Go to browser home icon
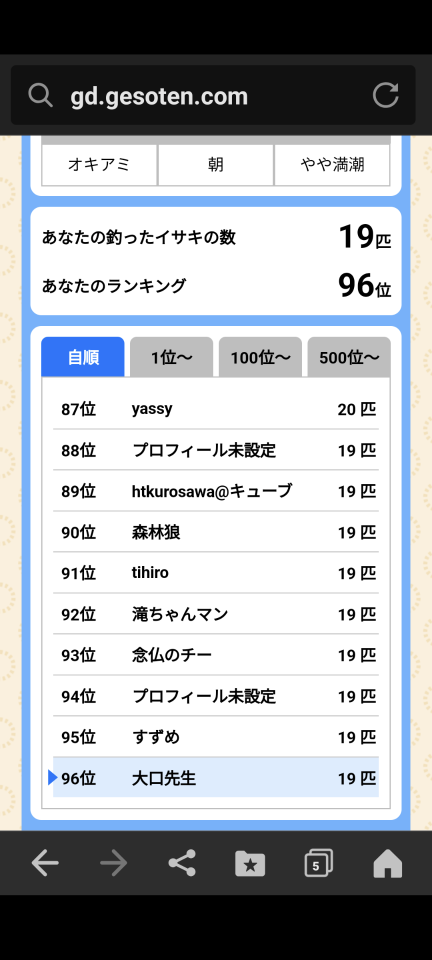This screenshot has width=432, height=960. pyautogui.click(x=388, y=863)
